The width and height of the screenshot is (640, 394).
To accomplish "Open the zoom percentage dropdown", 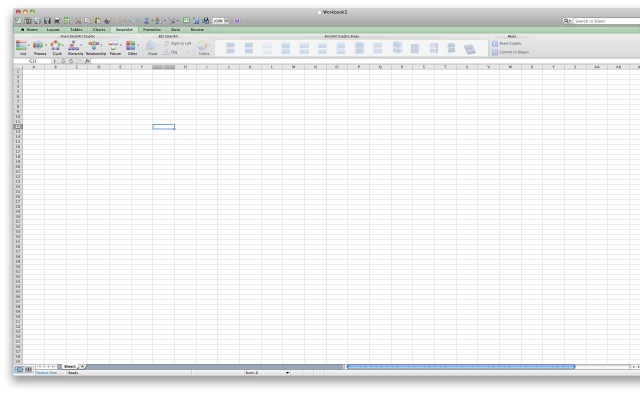I will (227, 21).
